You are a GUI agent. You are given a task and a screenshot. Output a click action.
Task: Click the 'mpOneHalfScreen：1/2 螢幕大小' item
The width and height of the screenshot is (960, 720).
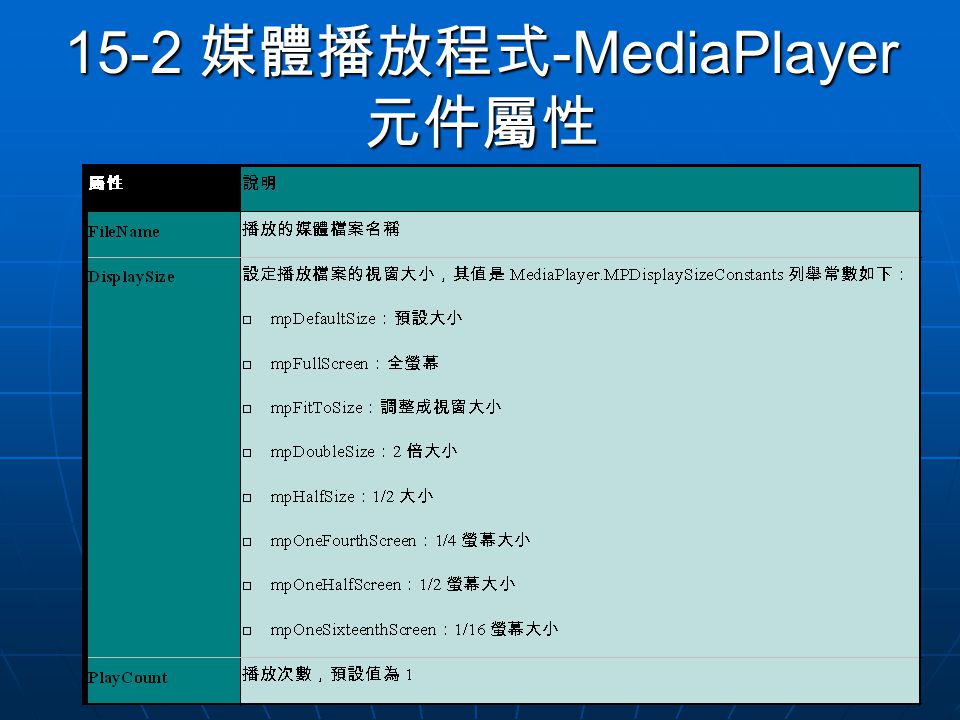coord(392,585)
